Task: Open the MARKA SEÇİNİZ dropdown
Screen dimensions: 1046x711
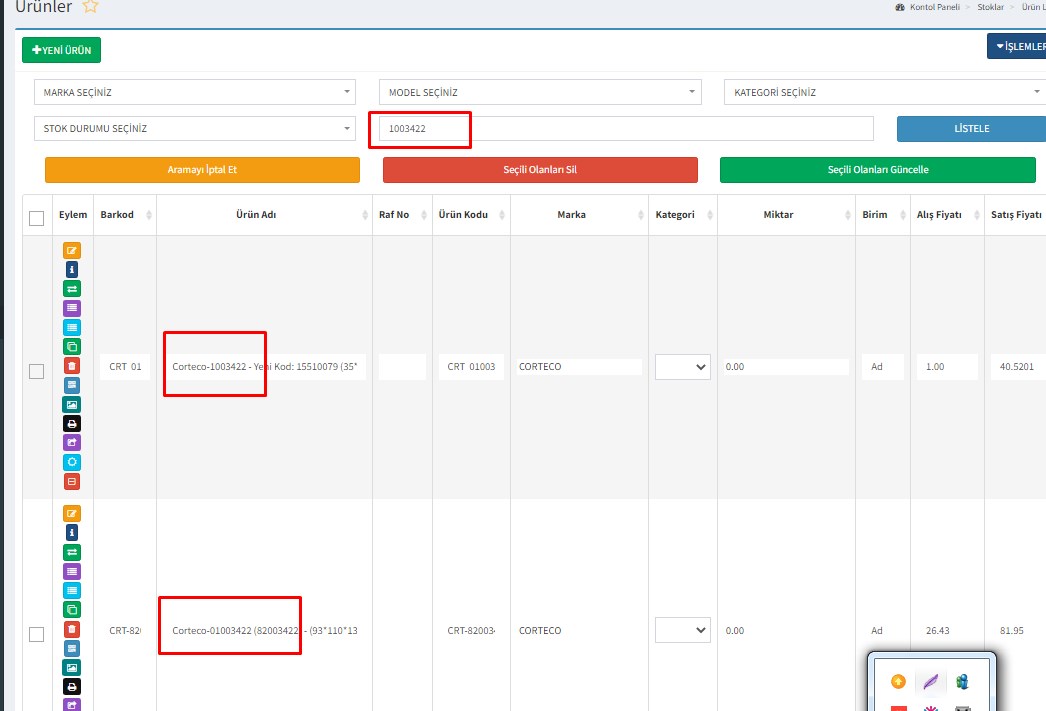Action: pos(195,92)
